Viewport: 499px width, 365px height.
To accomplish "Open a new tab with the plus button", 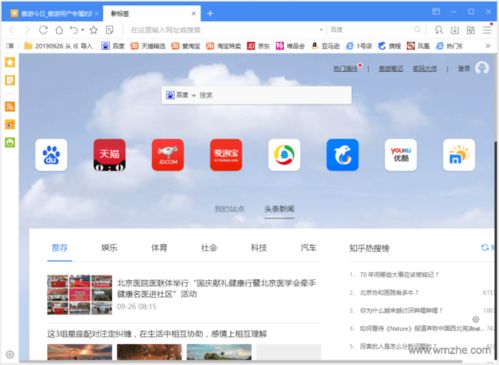I will (210, 13).
